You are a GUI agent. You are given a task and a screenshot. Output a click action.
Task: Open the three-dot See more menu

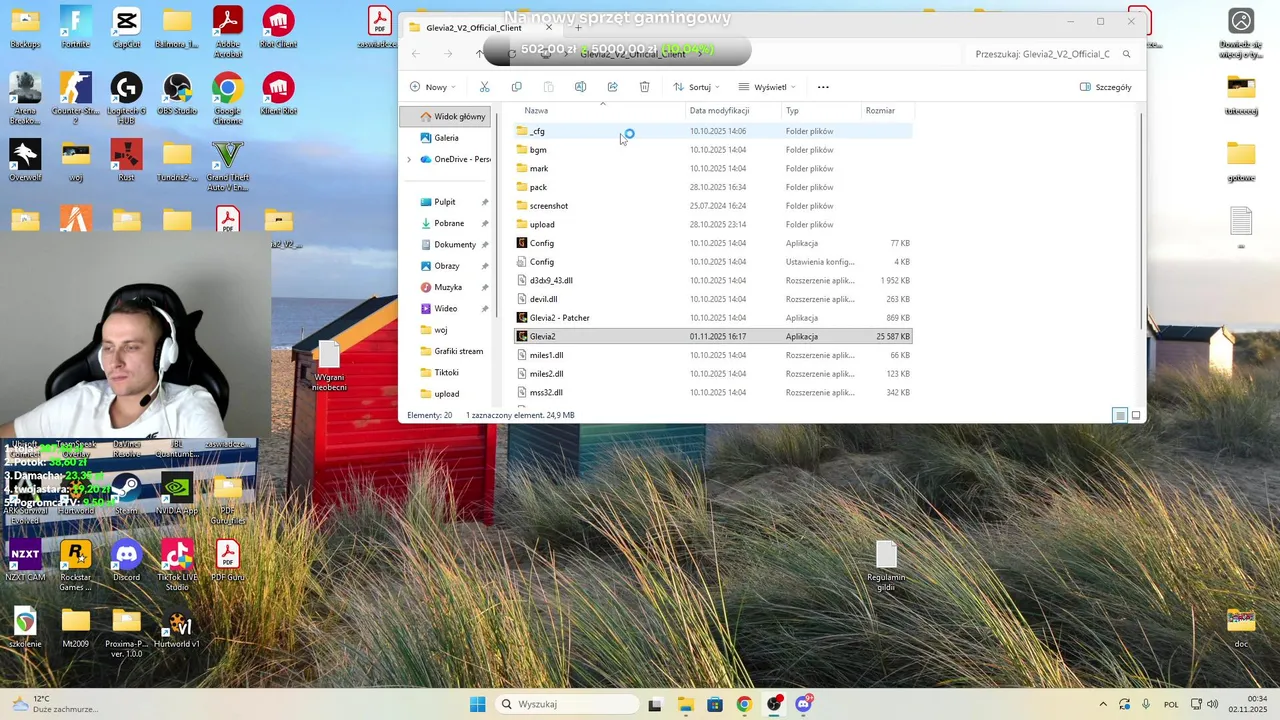pos(823,87)
